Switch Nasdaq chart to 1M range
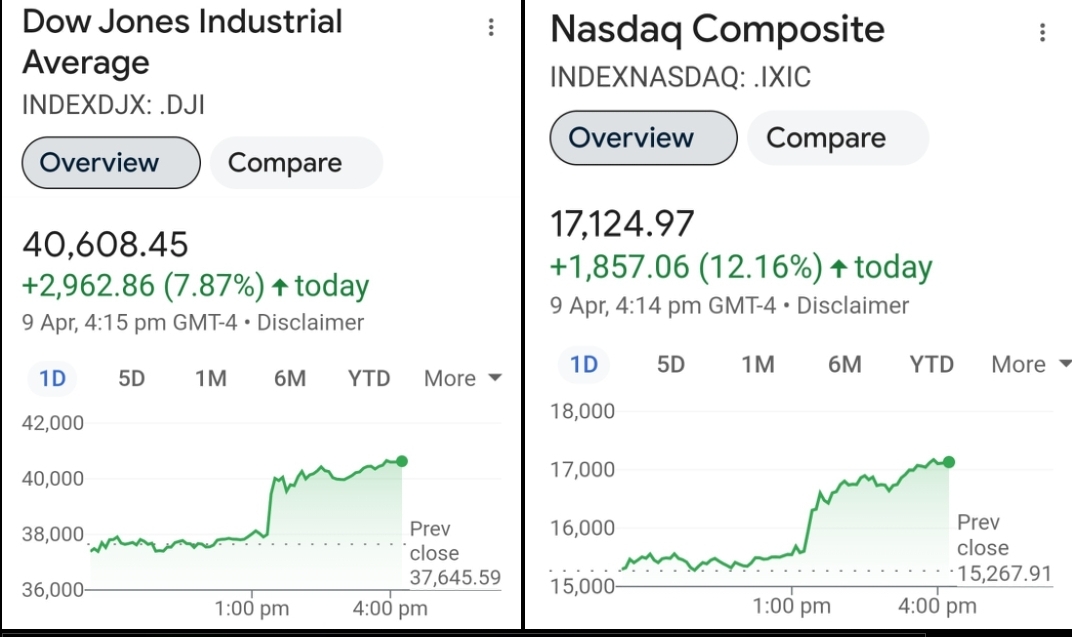The image size is (1072, 637). tap(758, 364)
